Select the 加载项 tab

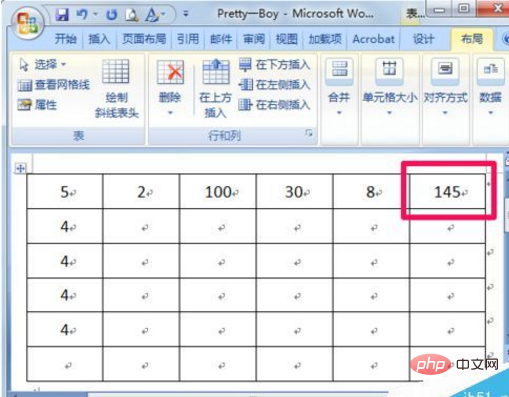[325, 39]
